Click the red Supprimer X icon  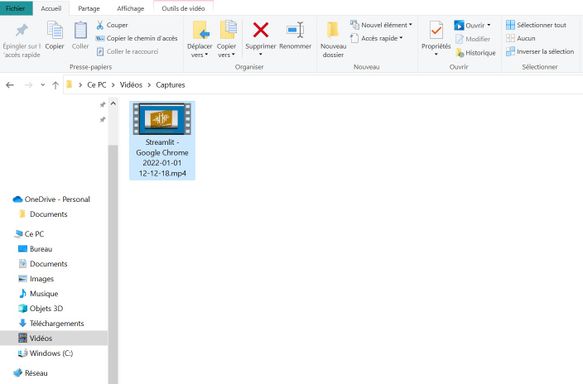tap(261, 30)
